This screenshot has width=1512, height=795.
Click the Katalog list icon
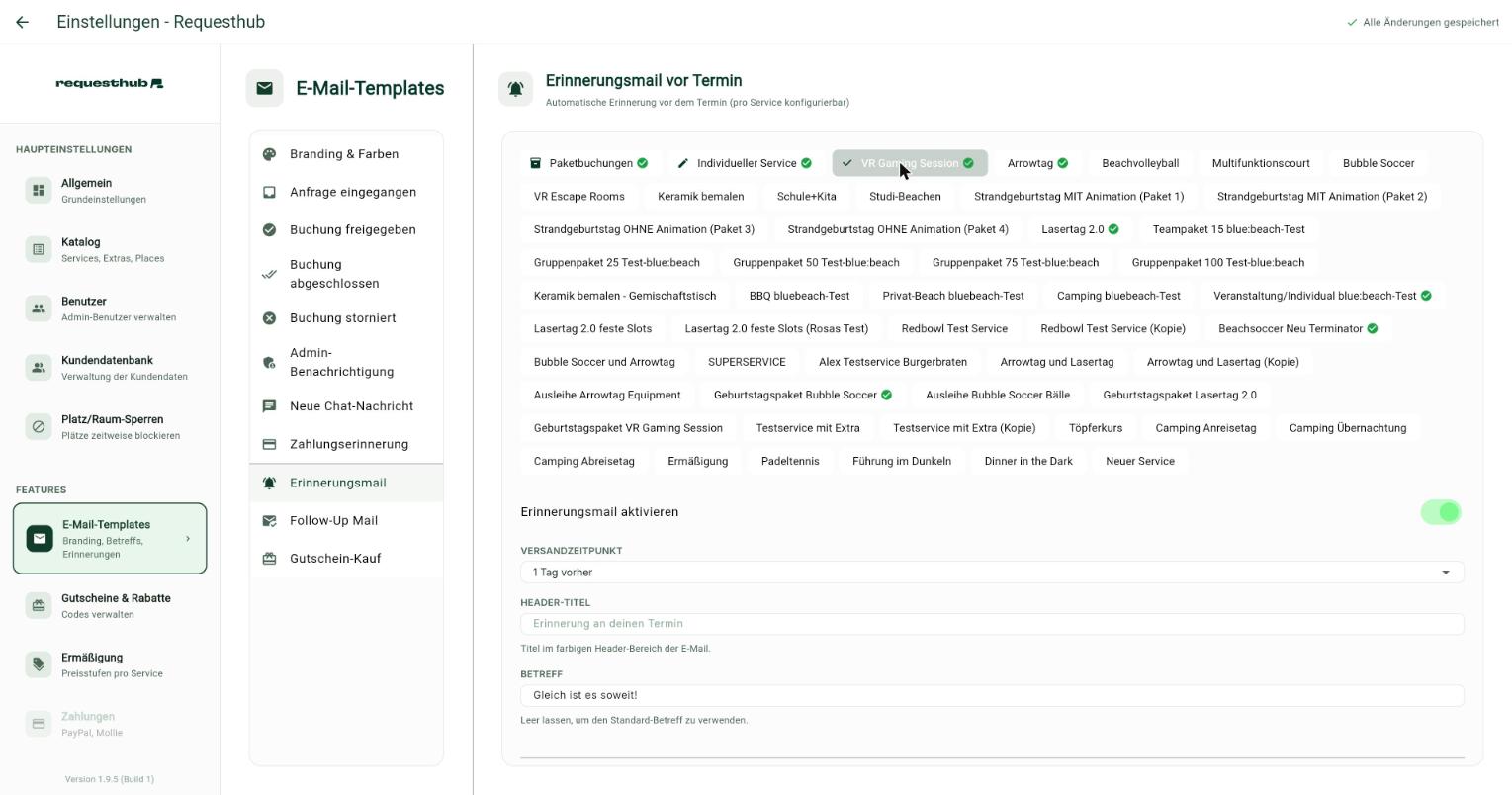(x=39, y=249)
